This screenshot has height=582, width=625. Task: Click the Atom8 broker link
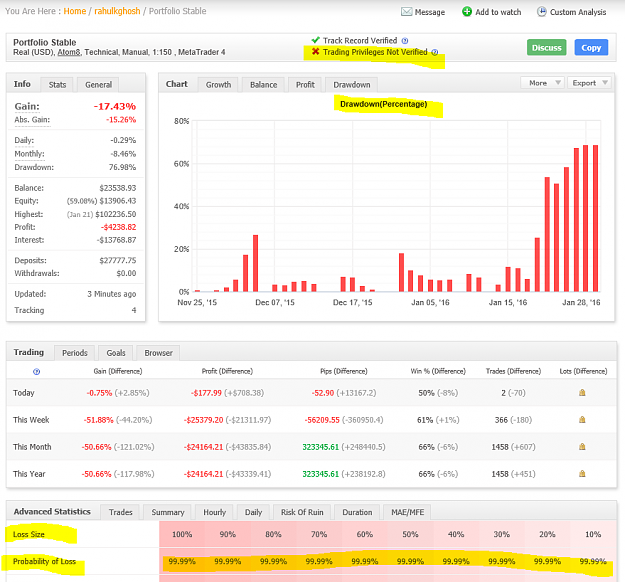point(69,52)
